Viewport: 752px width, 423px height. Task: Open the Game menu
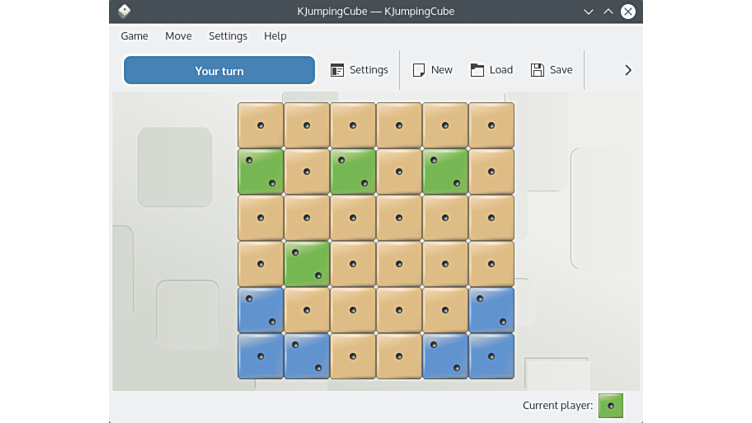pos(134,36)
